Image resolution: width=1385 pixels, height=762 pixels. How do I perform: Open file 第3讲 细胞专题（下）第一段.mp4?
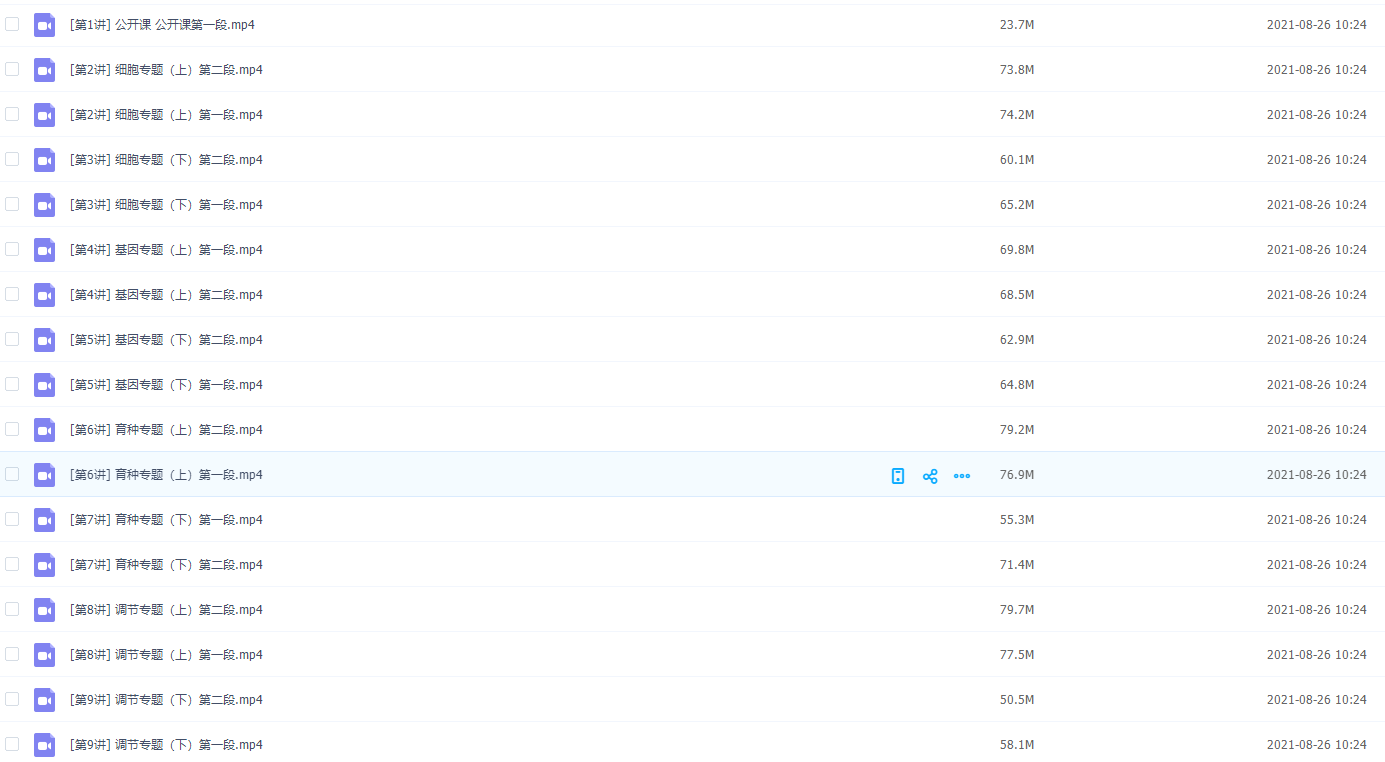pos(166,205)
